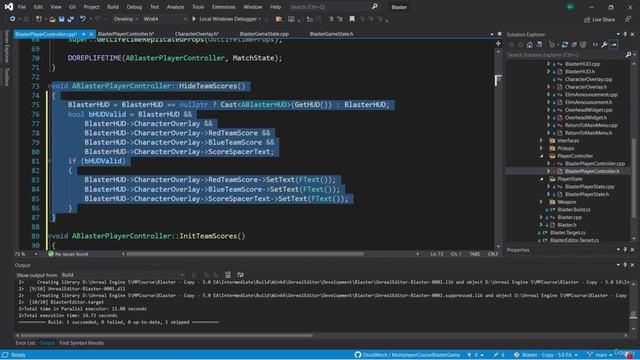Click the Collapse All icon in Solution Explorer
Screen dimensions: 640x360
pyautogui.click(x=574, y=44)
